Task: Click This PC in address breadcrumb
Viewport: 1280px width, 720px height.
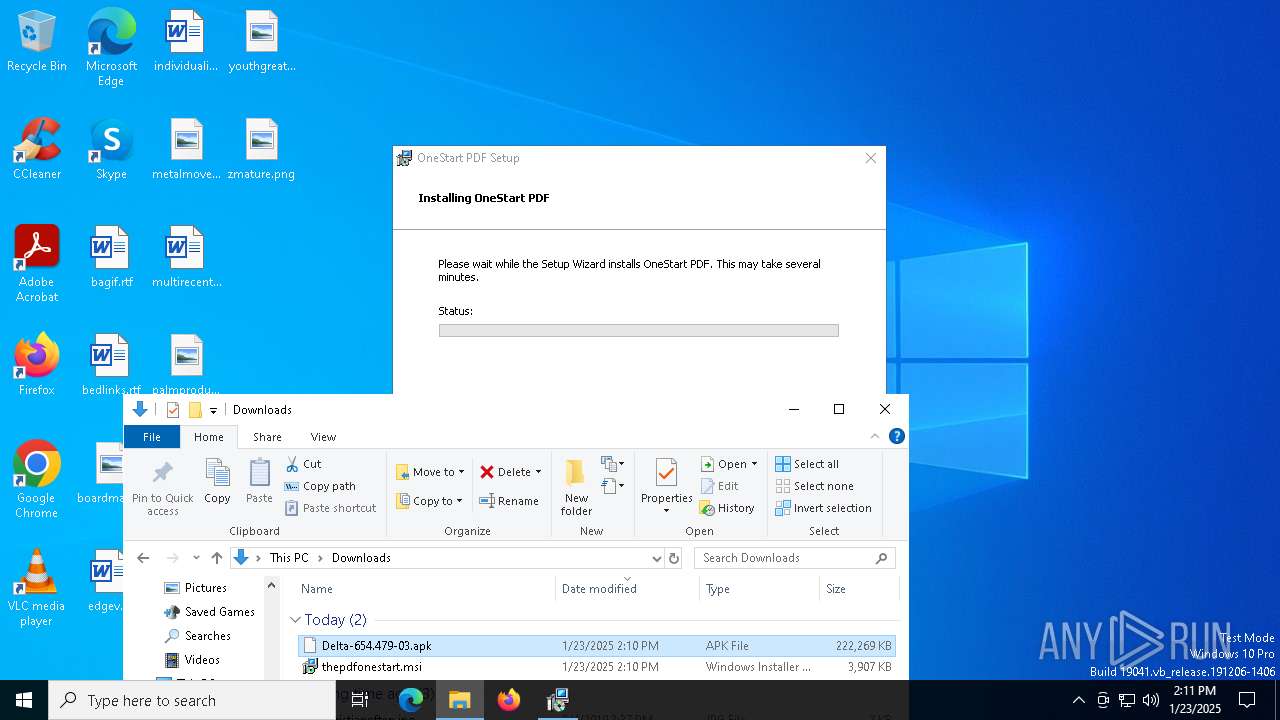Action: click(289, 558)
